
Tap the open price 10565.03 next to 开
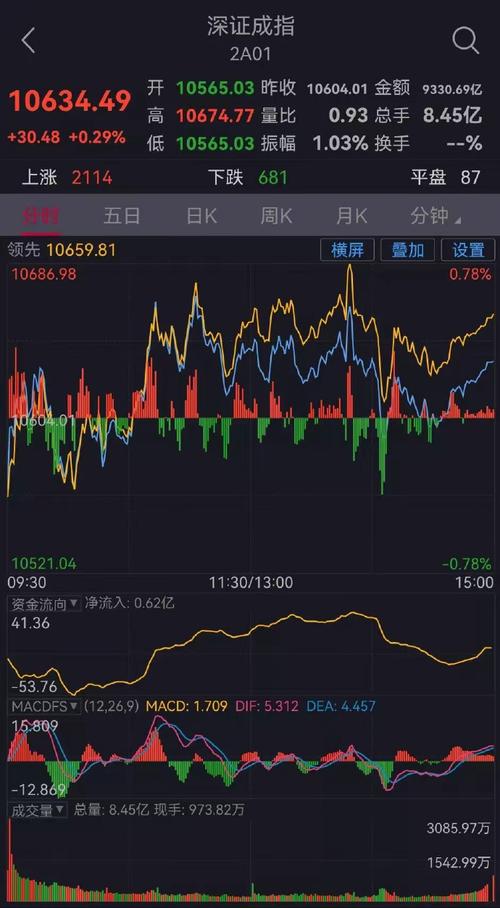pyautogui.click(x=215, y=88)
